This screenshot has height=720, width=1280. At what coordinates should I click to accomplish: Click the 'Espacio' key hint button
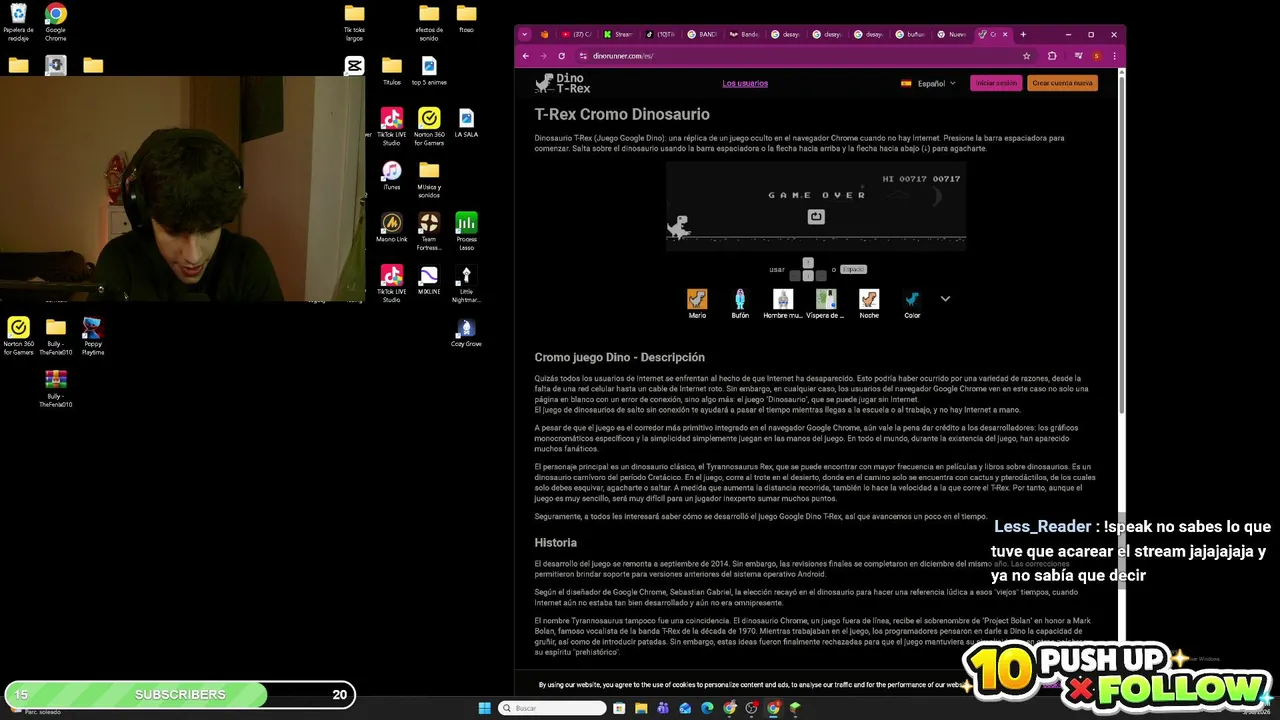853,269
